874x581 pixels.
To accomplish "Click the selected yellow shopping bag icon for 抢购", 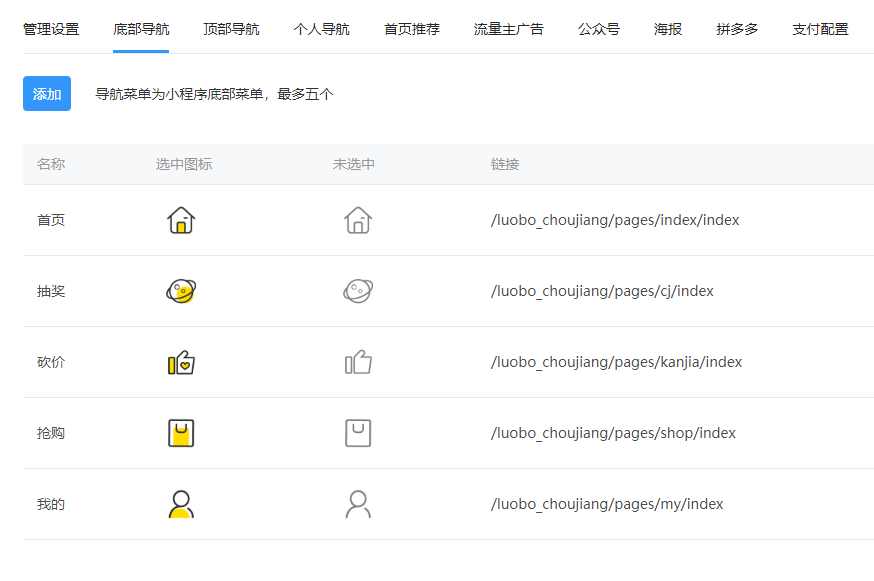I will [x=181, y=433].
